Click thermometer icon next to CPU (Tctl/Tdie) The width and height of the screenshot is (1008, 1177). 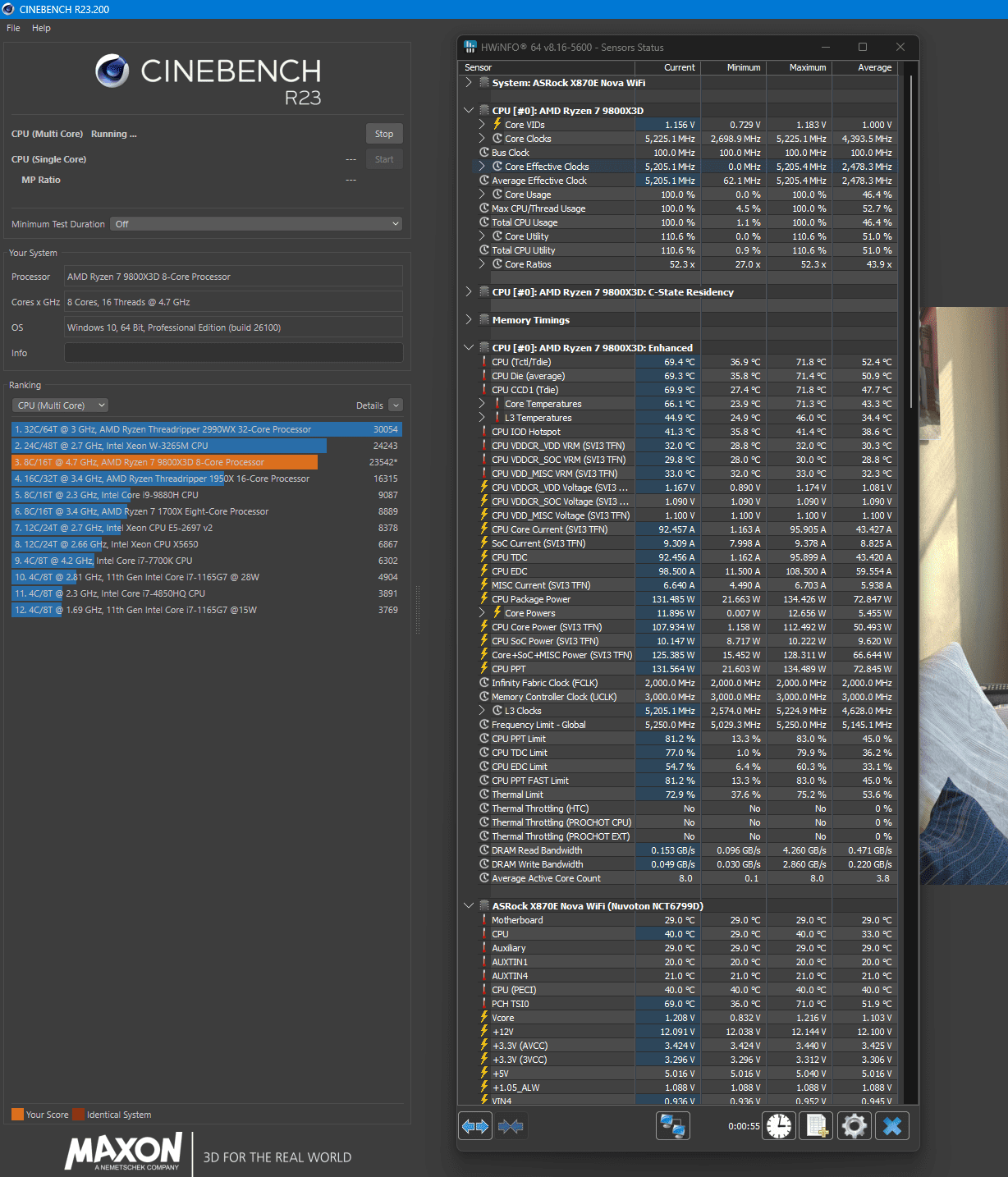pyautogui.click(x=484, y=362)
